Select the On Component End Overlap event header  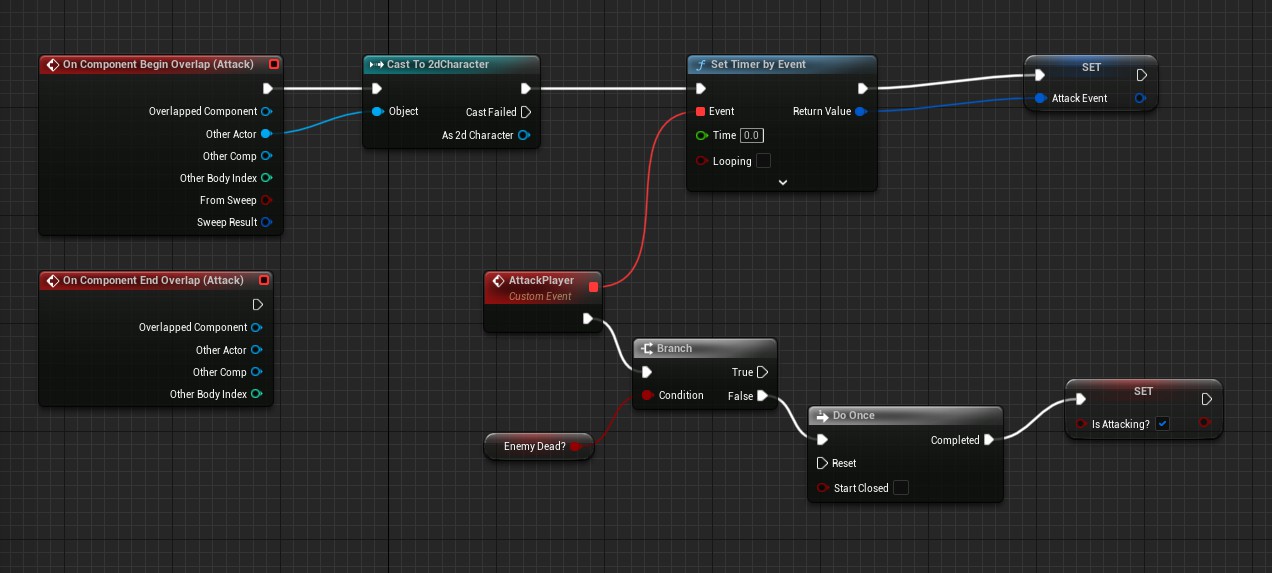point(152,281)
